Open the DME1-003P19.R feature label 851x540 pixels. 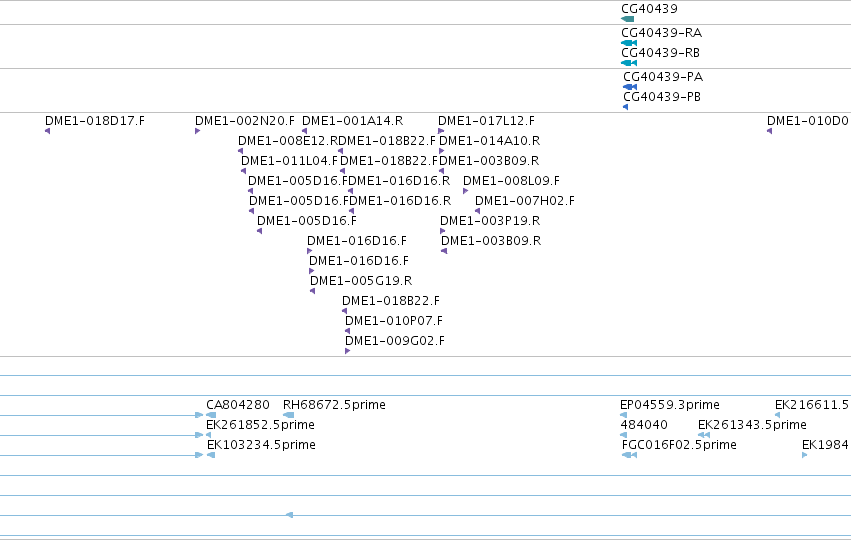490,221
